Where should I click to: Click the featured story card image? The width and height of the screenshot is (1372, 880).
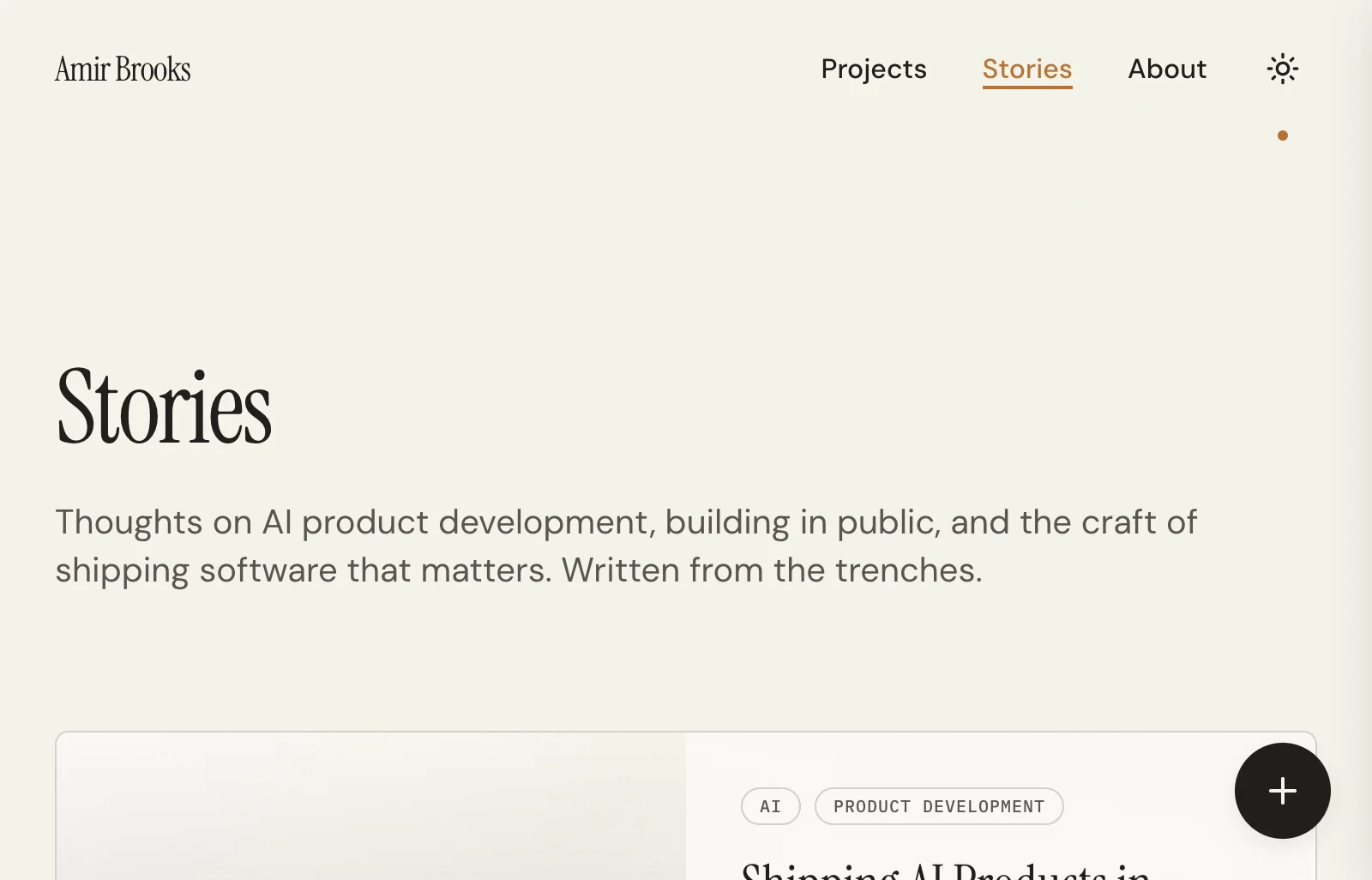click(371, 806)
